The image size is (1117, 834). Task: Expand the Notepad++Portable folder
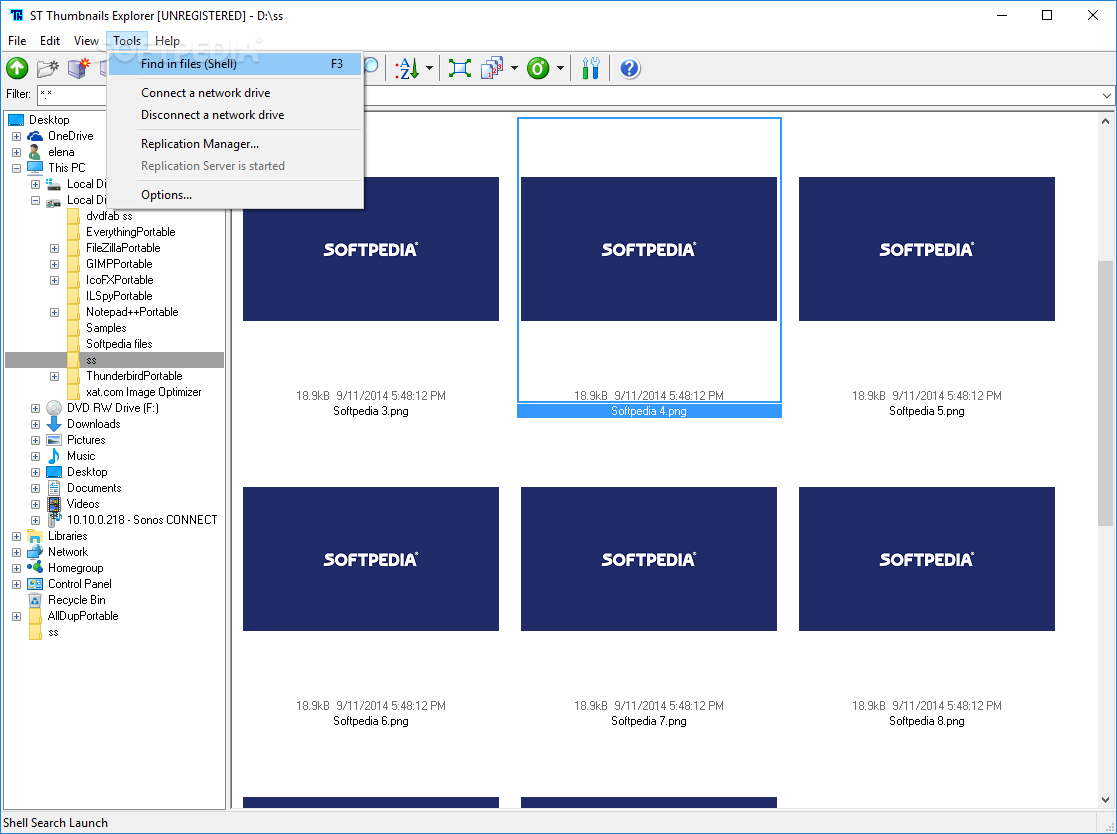[x=54, y=312]
